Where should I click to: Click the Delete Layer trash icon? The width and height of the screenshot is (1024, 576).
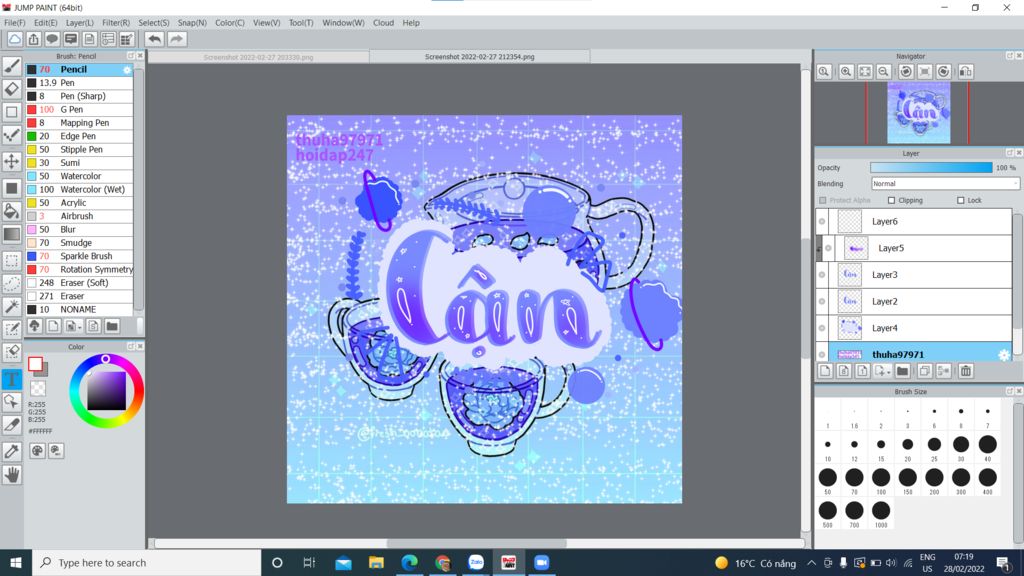(x=966, y=371)
